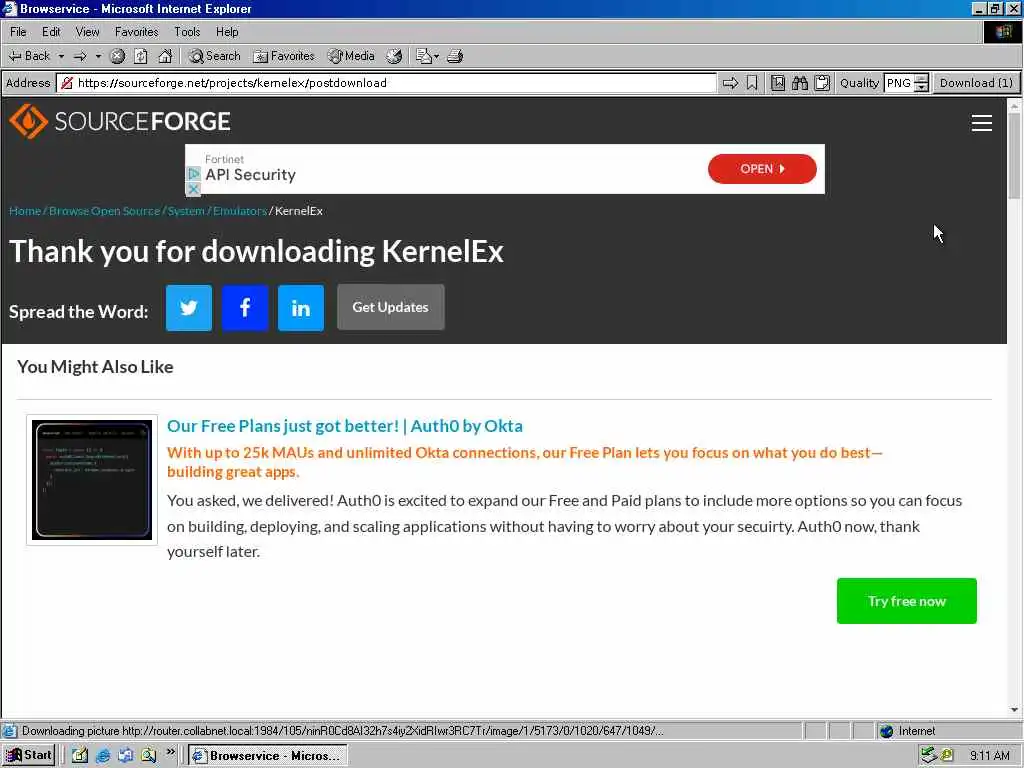Image resolution: width=1024 pixels, height=768 pixels.
Task: Click the binoculars find icon
Action: [800, 83]
